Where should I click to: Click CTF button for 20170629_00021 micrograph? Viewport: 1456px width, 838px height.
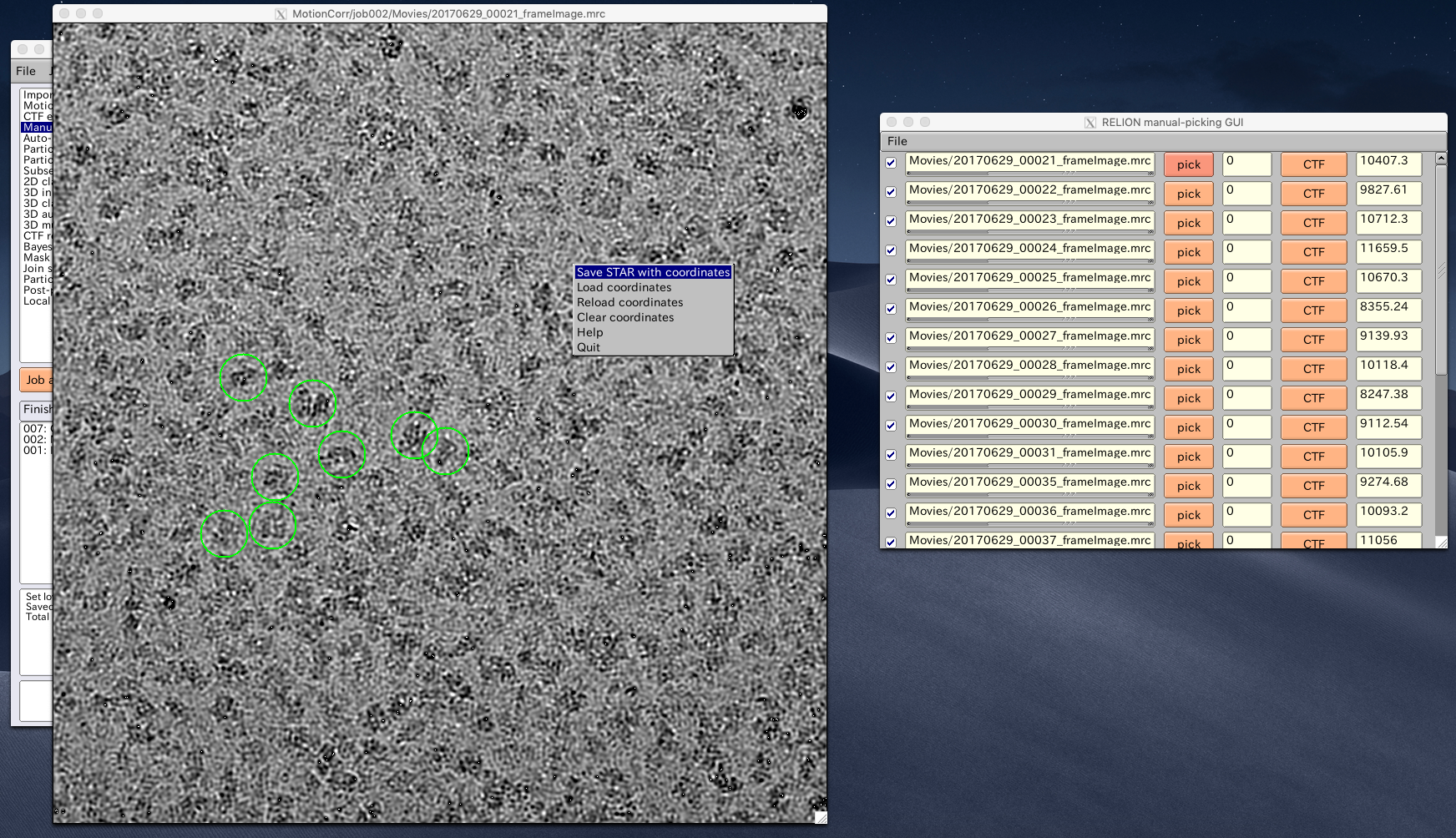click(x=1314, y=164)
